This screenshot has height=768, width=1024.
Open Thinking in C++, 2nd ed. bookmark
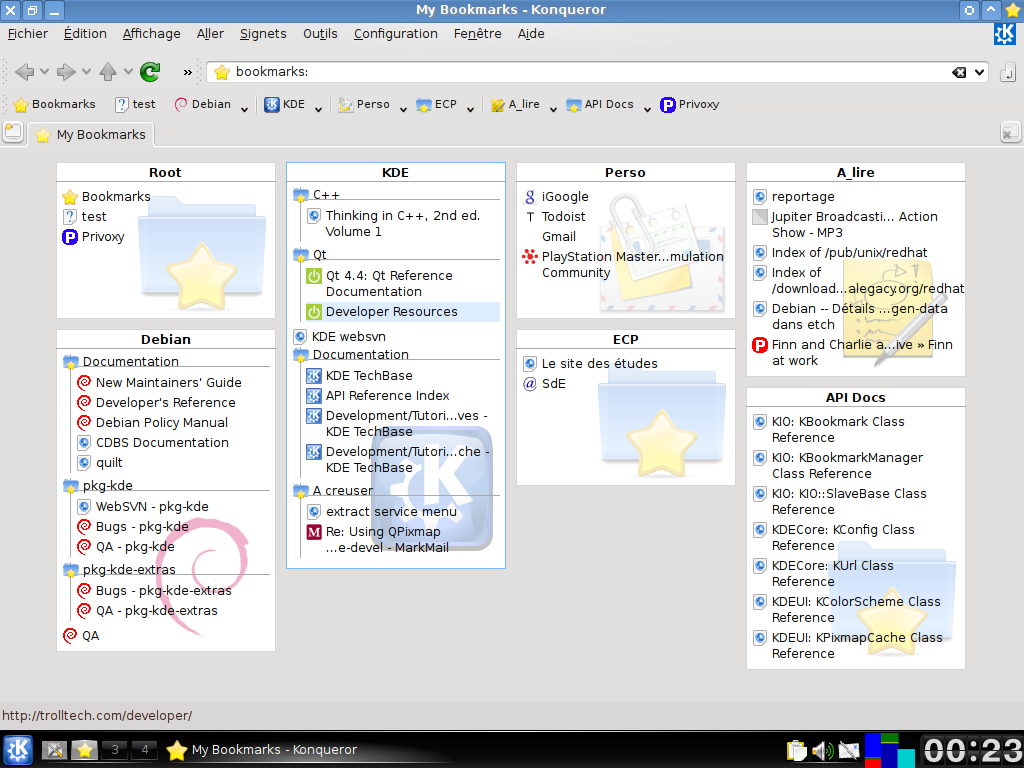(403, 223)
